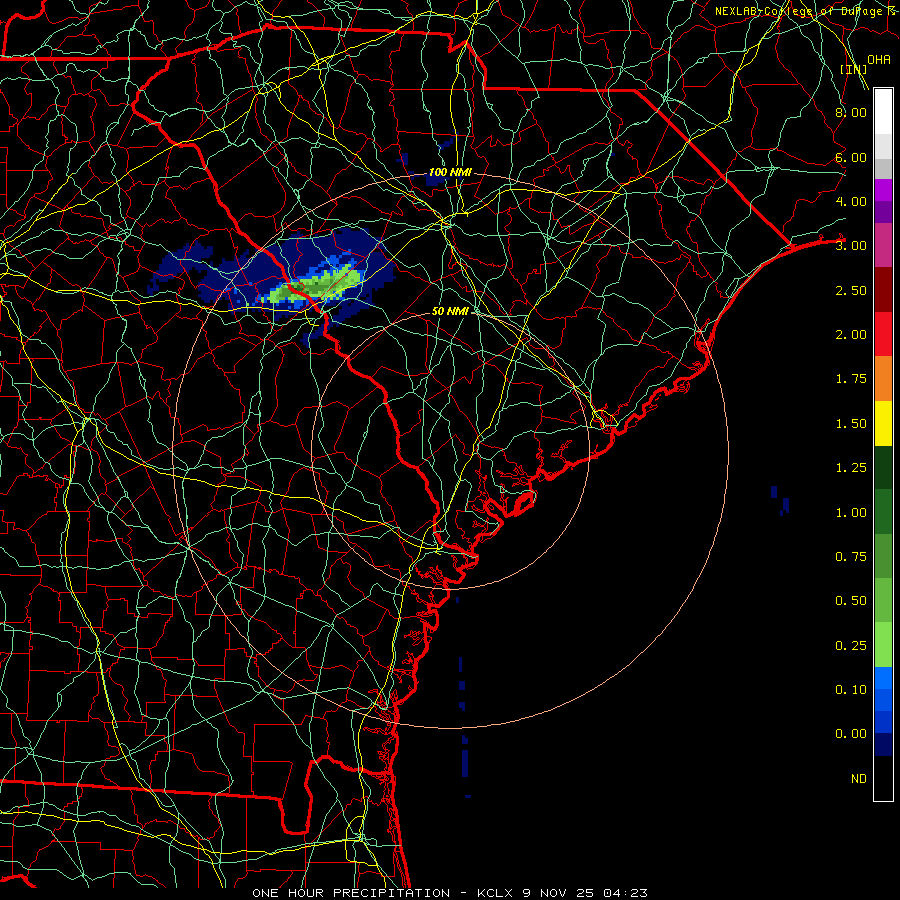The width and height of the screenshot is (900, 900).
Task: Click the 1.75 legend value
Action: pos(851,379)
